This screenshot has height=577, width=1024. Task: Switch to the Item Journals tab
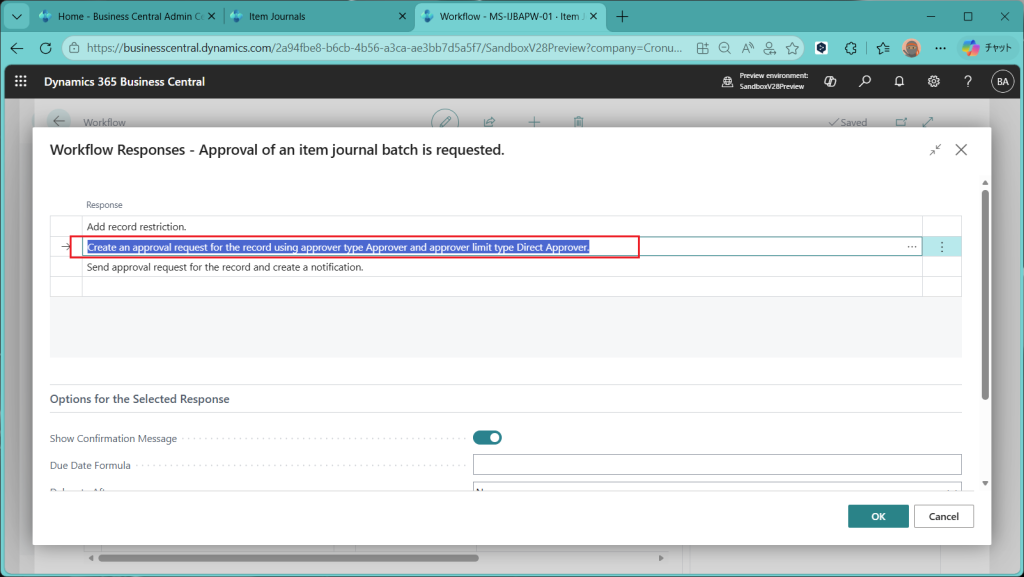click(x=315, y=16)
